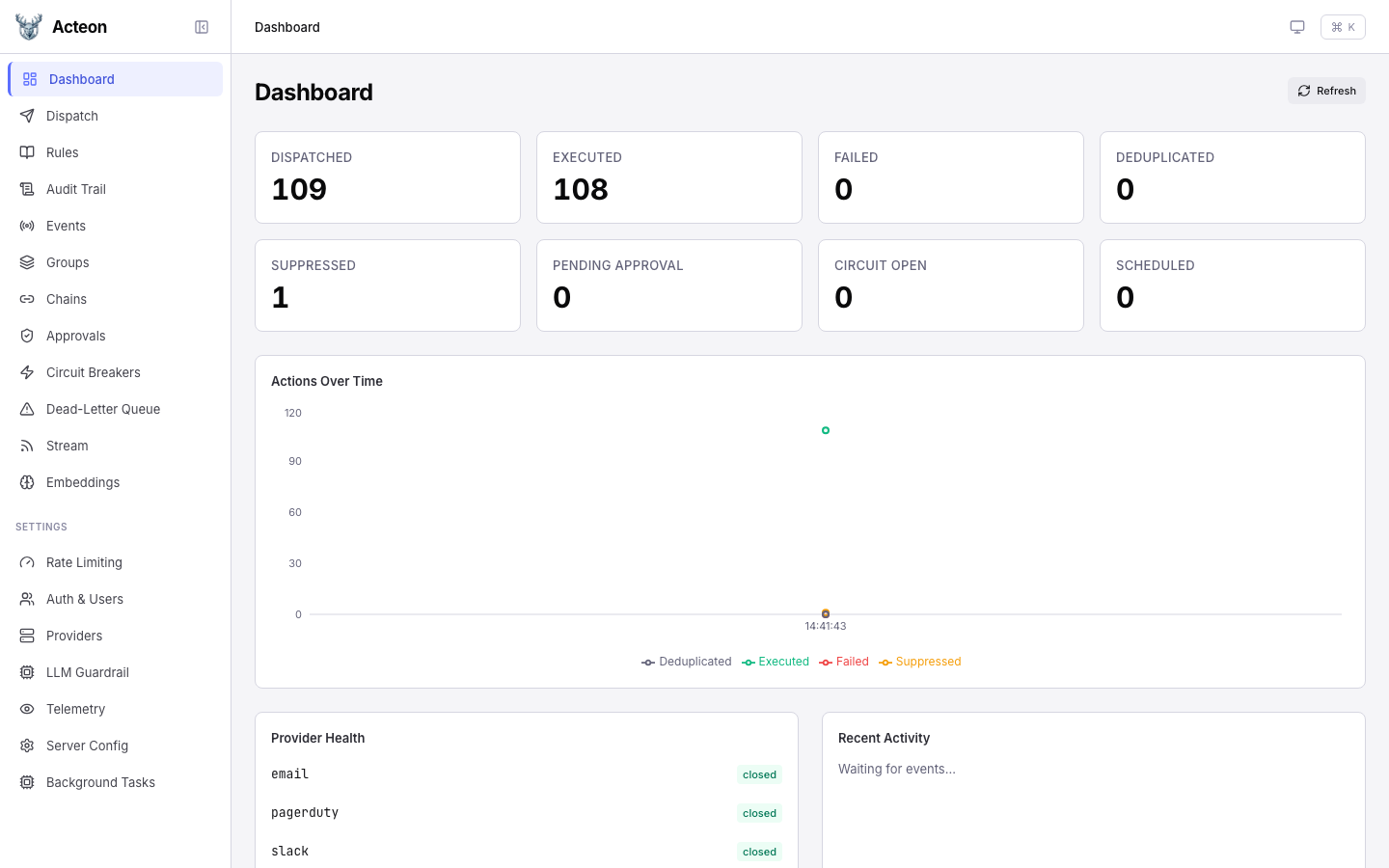Select the Dead-Letter Queue warning icon
This screenshot has width=1389, height=868.
pos(28,409)
